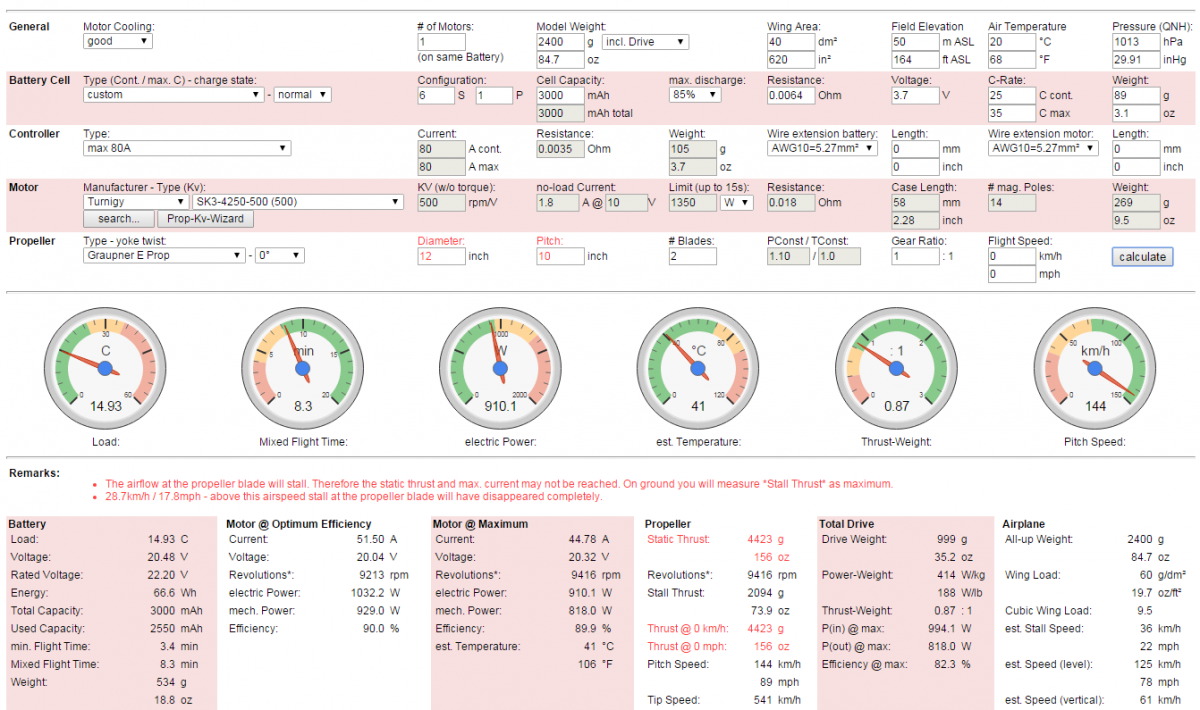Click the Thrust-Weight gauge
Viewport: 1200px width, 710px height.
click(x=895, y=369)
